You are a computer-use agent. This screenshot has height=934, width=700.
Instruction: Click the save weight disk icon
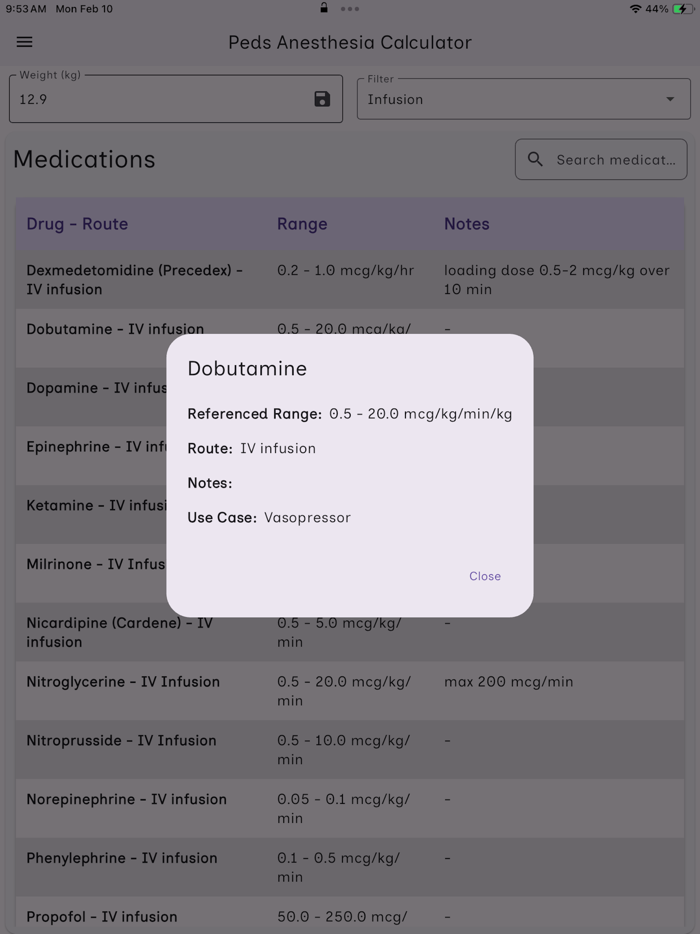tap(321, 99)
